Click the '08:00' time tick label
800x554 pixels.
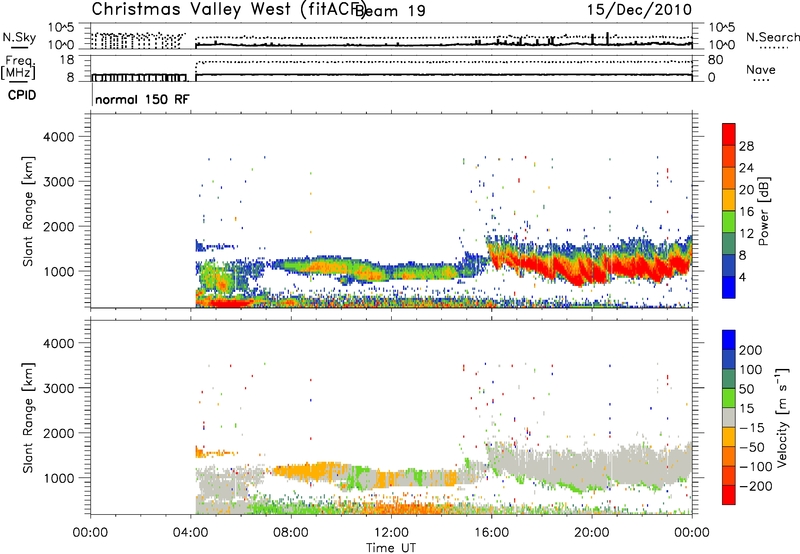tap(291, 533)
